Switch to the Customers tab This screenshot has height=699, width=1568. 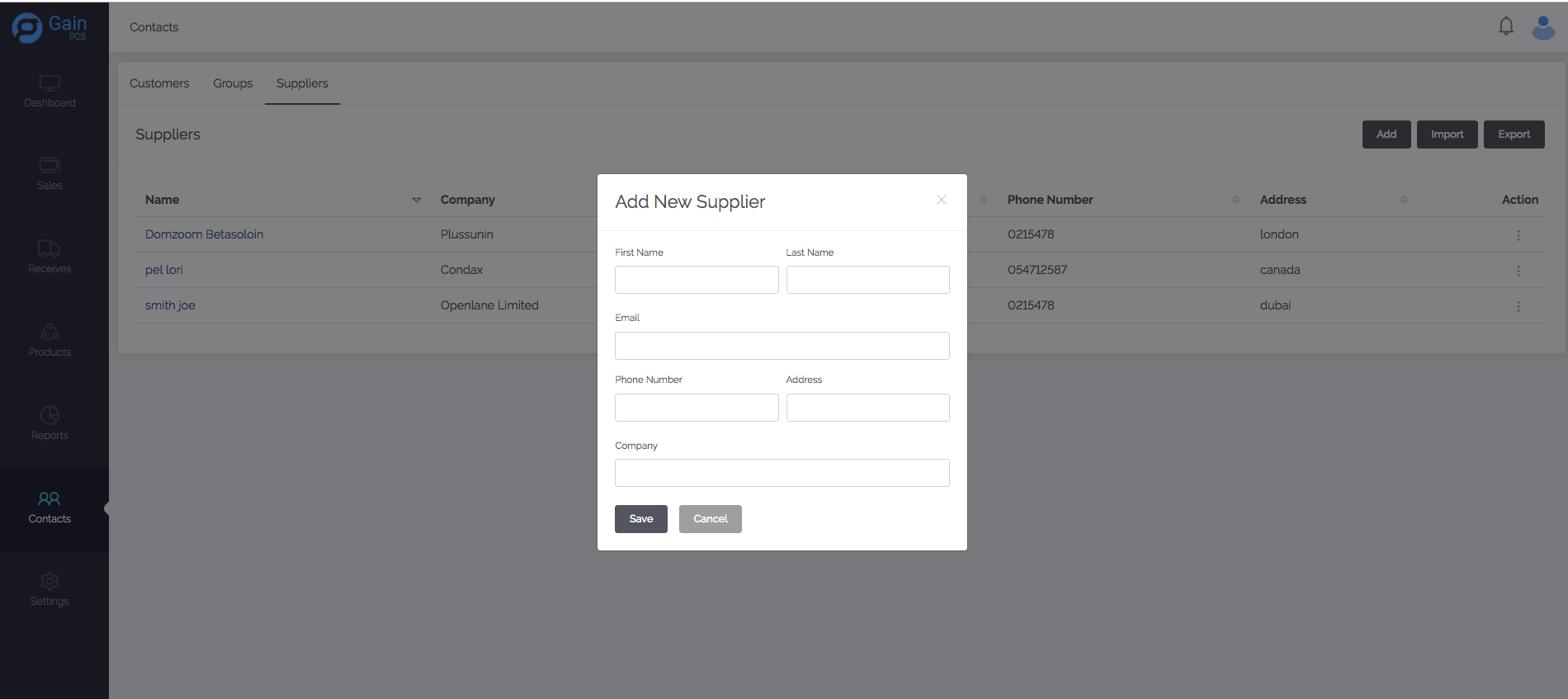[x=159, y=83]
